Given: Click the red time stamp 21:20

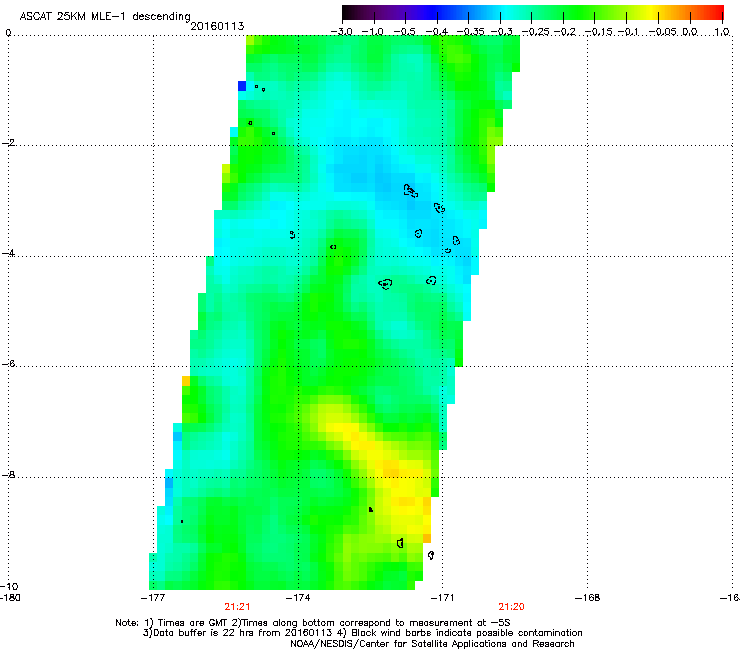Looking at the screenshot, I should pos(512,607).
